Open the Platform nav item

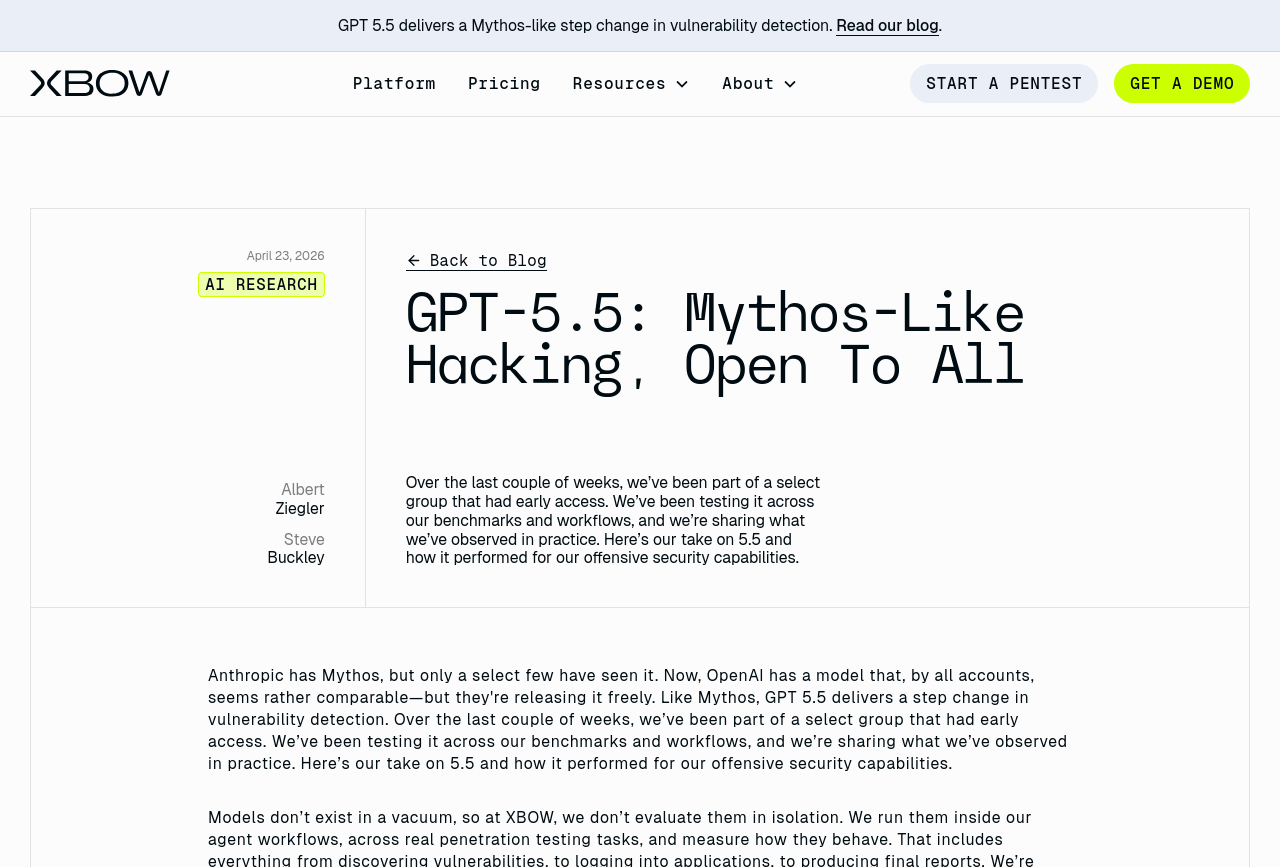(394, 84)
